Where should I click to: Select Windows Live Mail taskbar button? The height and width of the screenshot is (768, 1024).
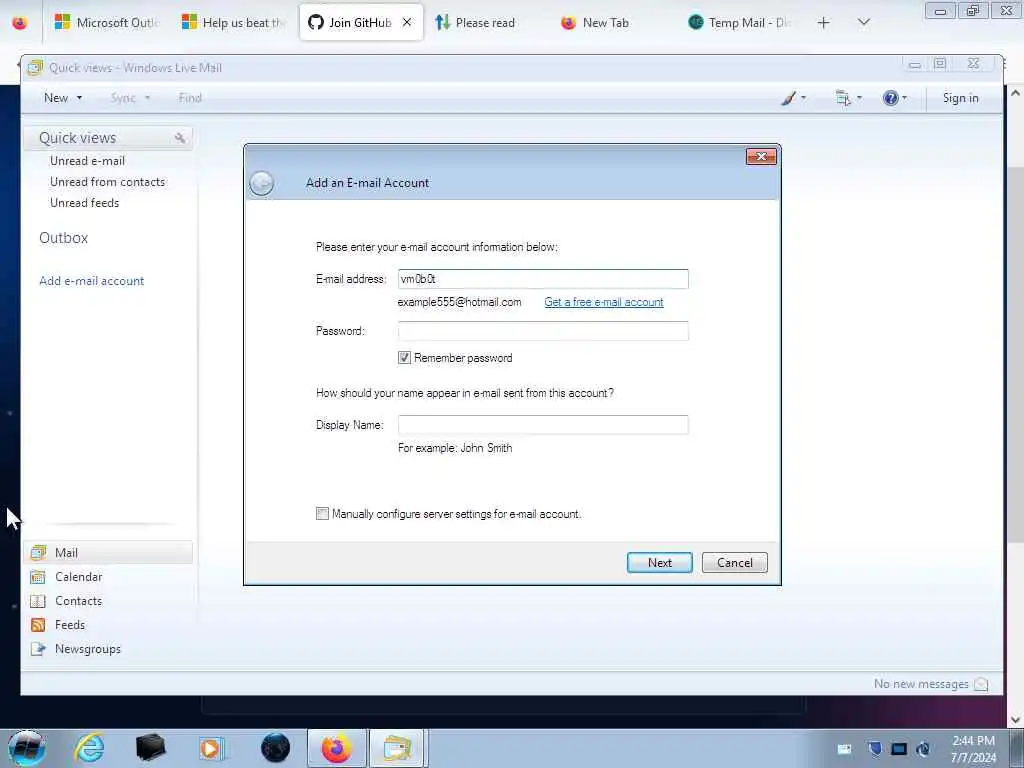click(398, 748)
